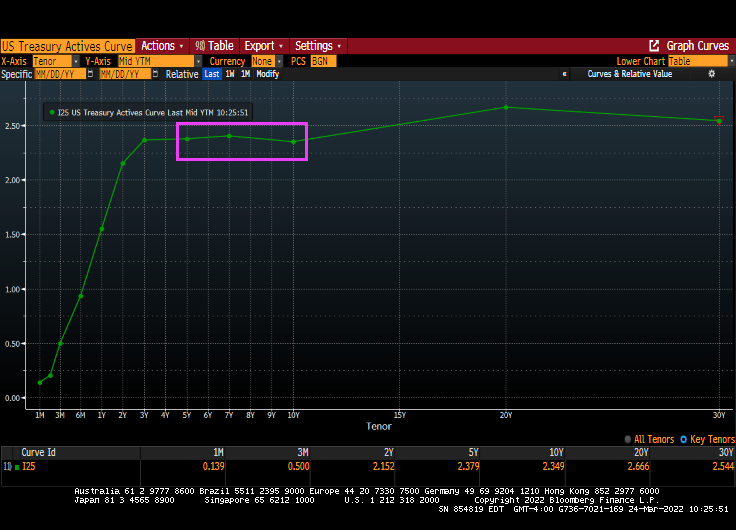Click the green legend marker for I25 curve
Image resolution: width=736 pixels, height=530 pixels.
click(52, 113)
